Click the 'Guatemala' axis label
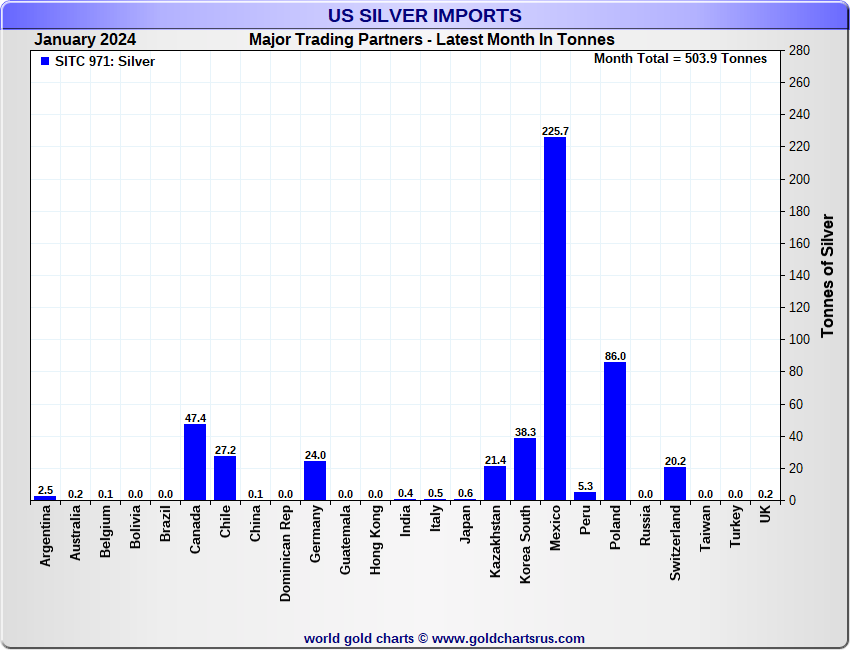 [x=345, y=539]
